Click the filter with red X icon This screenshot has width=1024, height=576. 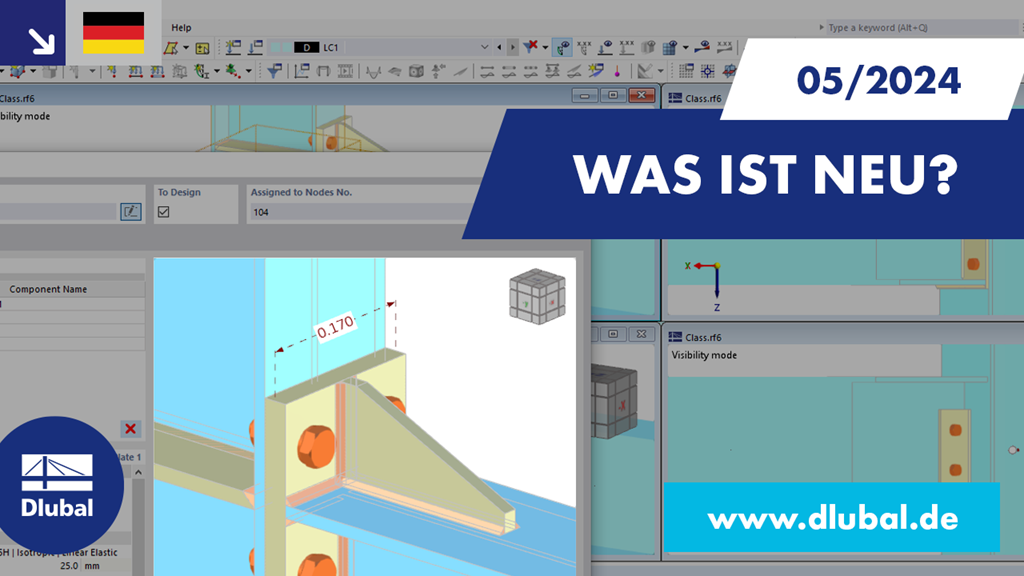point(530,47)
